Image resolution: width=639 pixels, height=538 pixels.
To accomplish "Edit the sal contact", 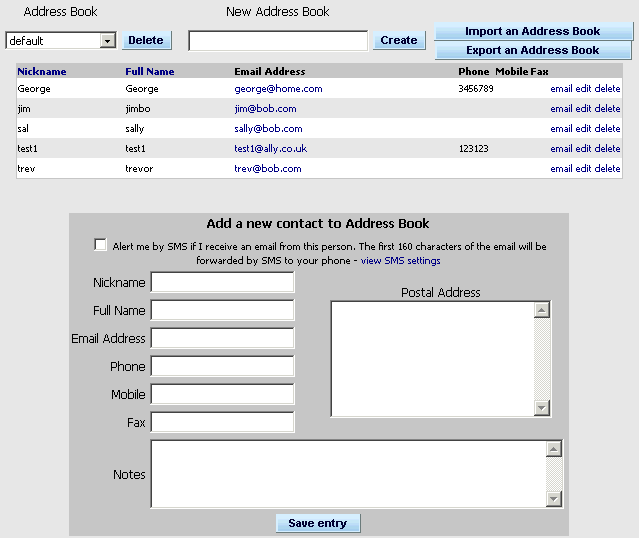I will [583, 129].
